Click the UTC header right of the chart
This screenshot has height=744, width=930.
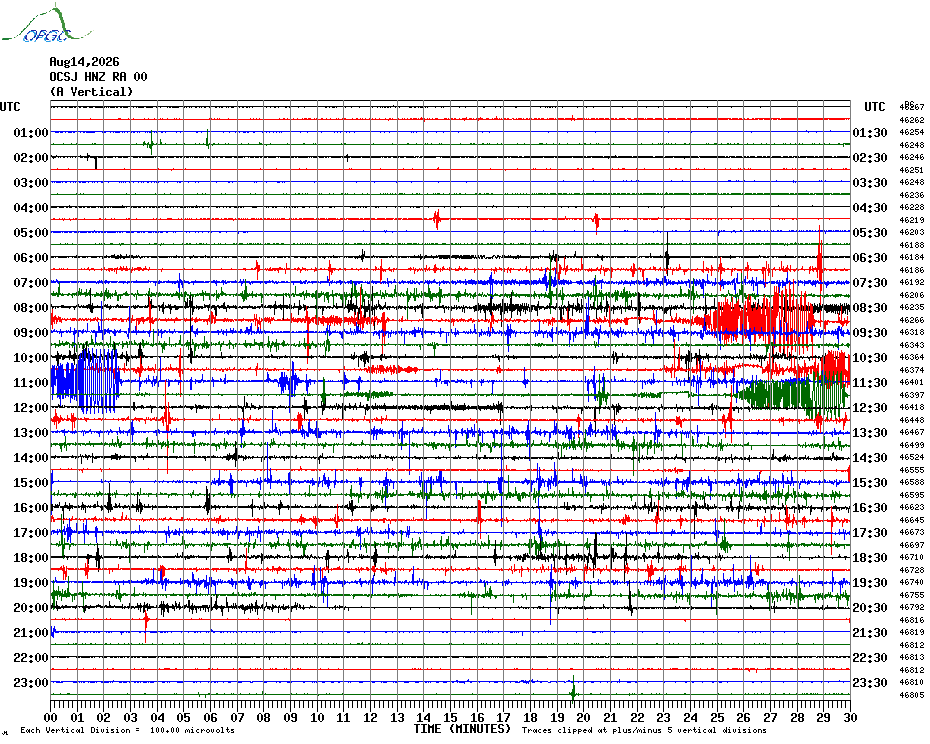click(874, 107)
